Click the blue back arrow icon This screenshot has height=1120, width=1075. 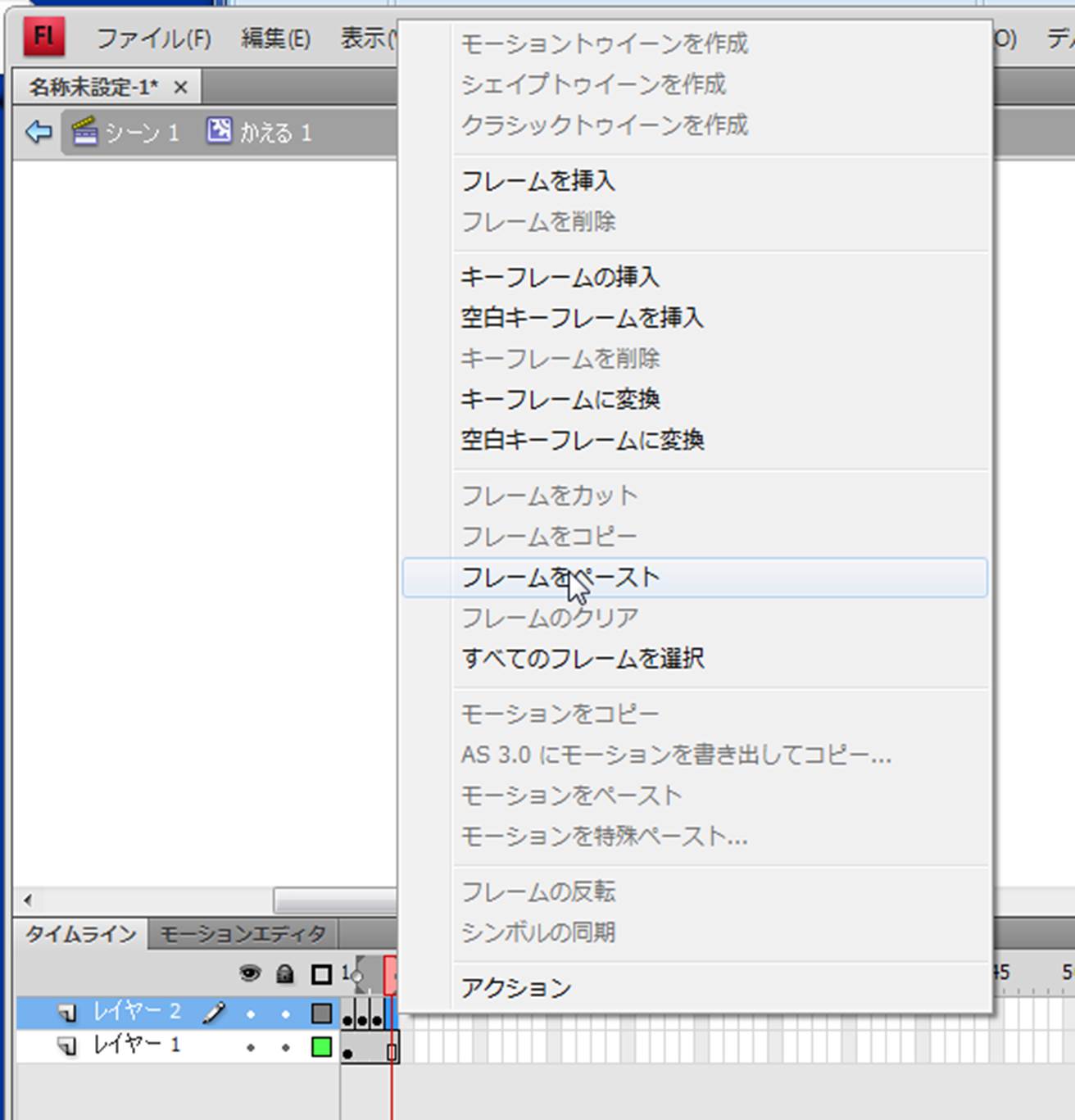coord(39,132)
